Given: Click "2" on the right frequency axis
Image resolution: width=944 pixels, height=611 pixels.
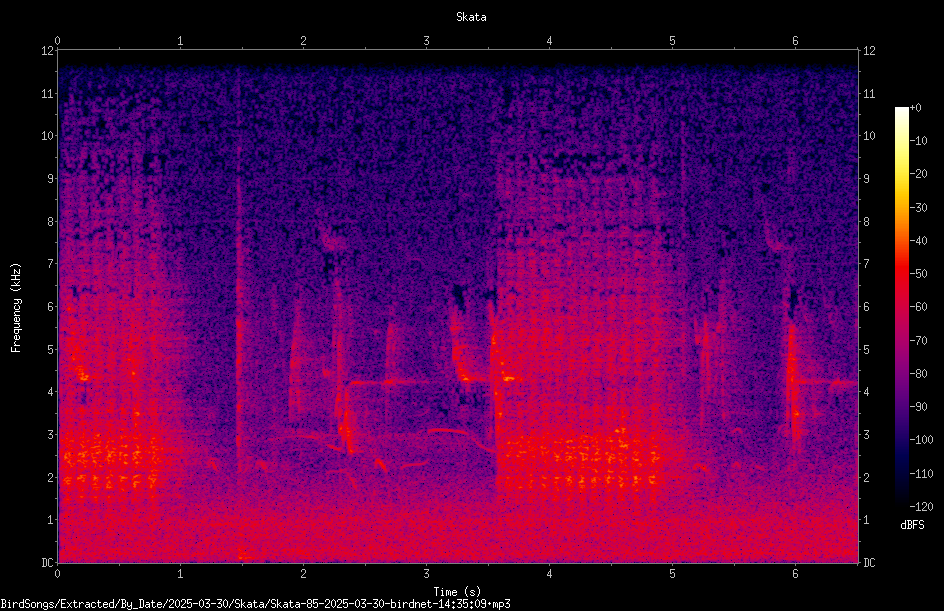Looking at the screenshot, I should [x=866, y=477].
